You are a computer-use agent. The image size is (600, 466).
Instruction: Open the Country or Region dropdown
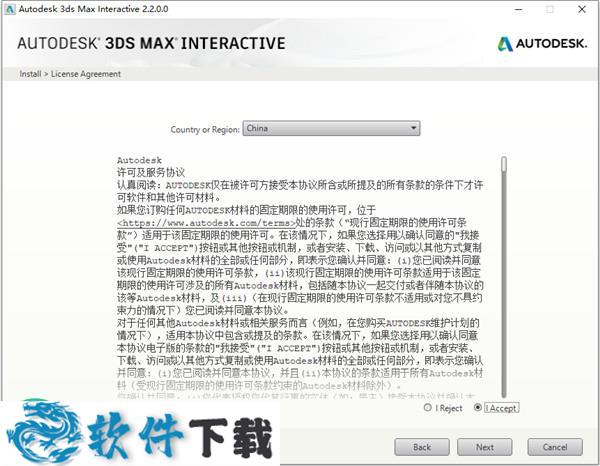pos(331,128)
